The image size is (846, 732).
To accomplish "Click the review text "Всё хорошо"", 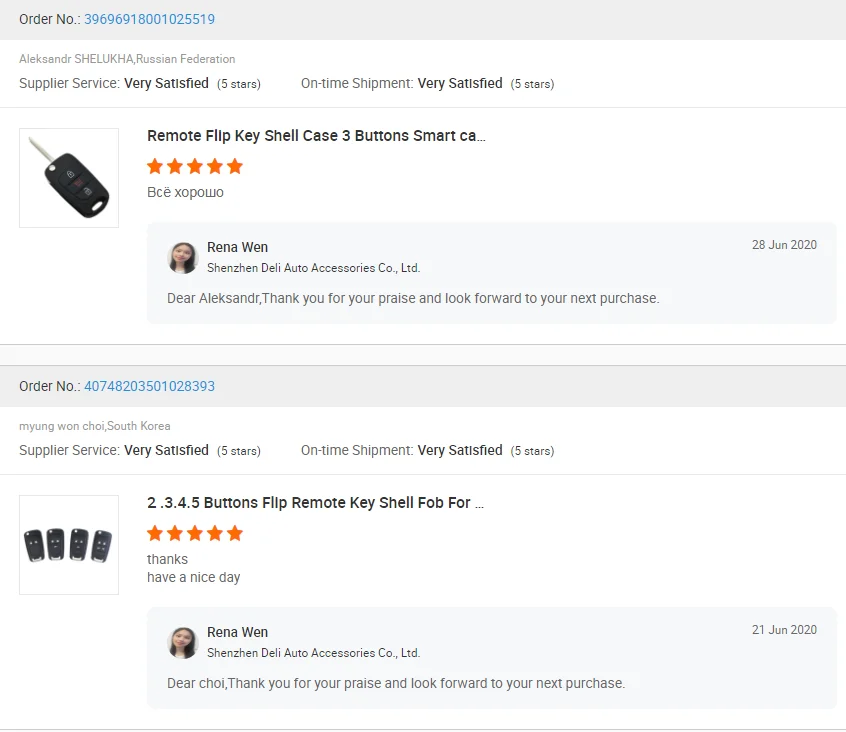I will click(x=185, y=192).
